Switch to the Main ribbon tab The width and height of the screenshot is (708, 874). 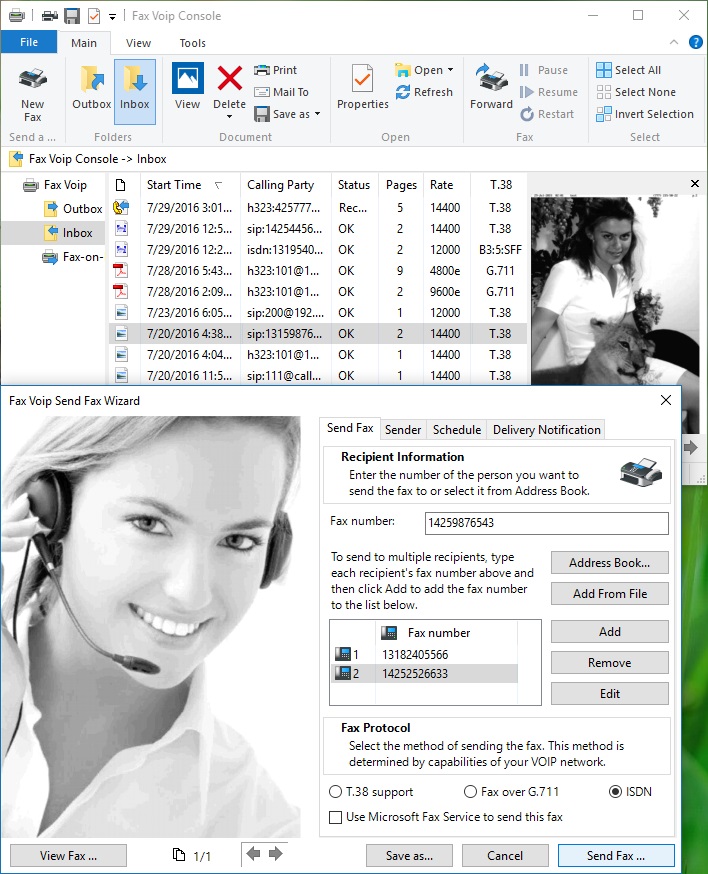(84, 43)
